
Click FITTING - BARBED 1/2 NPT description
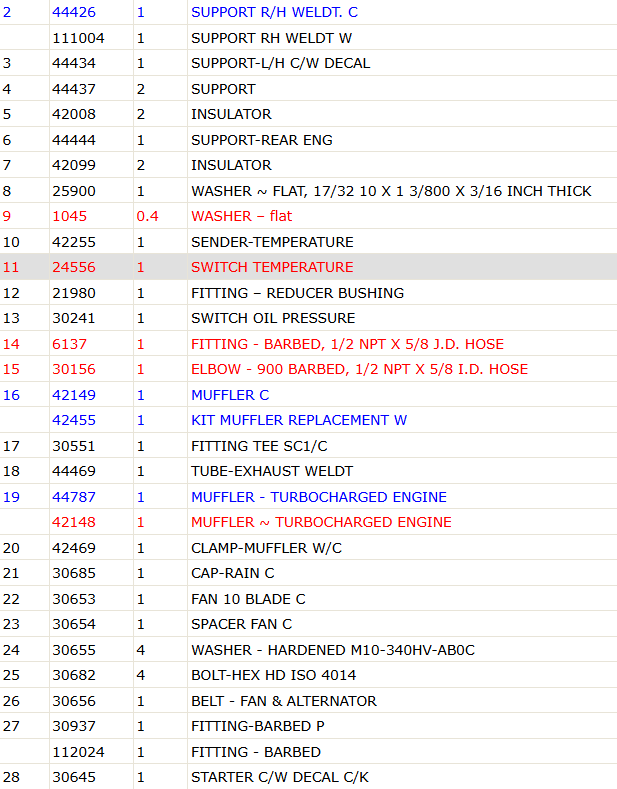(347, 344)
